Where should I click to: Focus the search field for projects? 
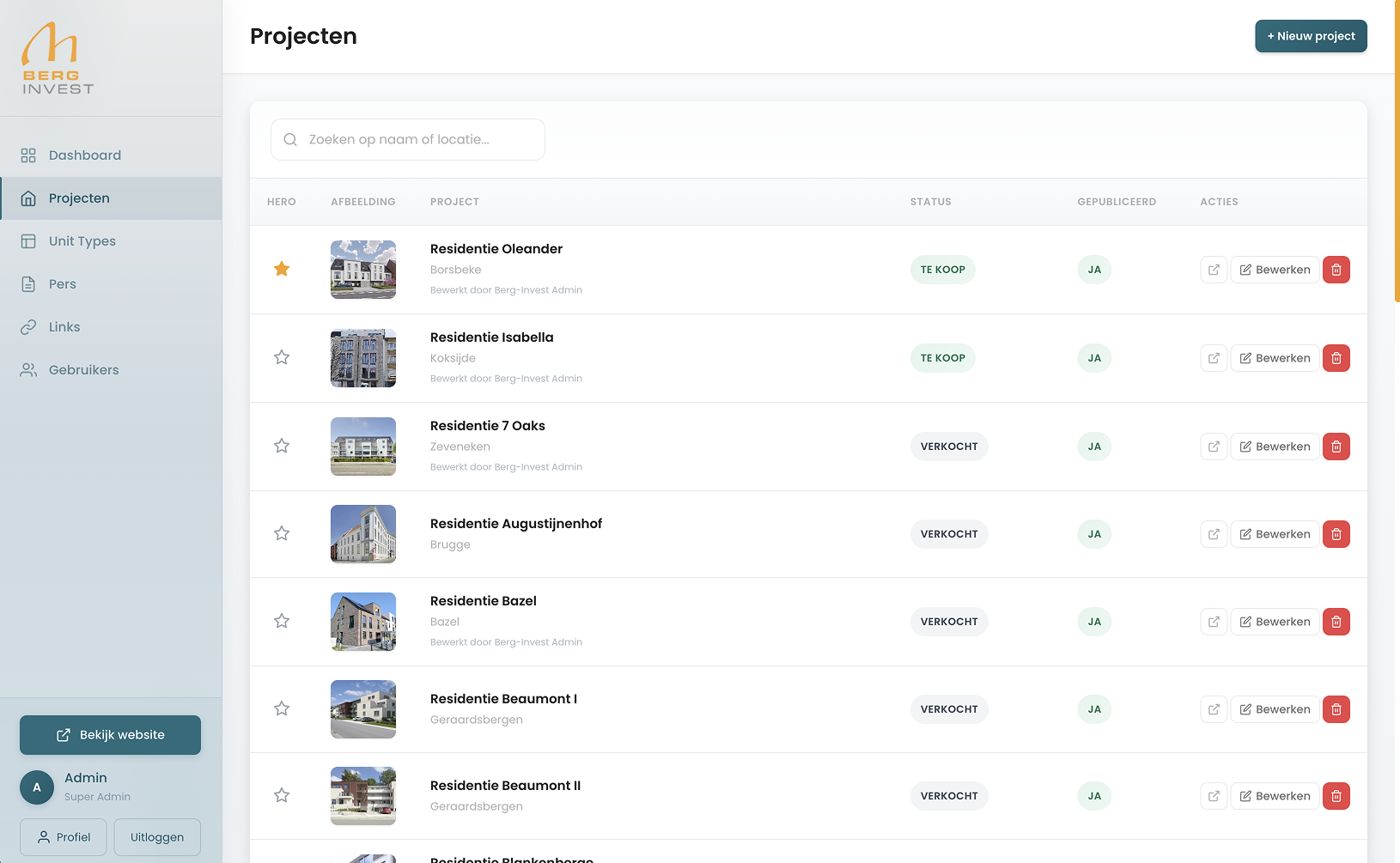(x=407, y=139)
